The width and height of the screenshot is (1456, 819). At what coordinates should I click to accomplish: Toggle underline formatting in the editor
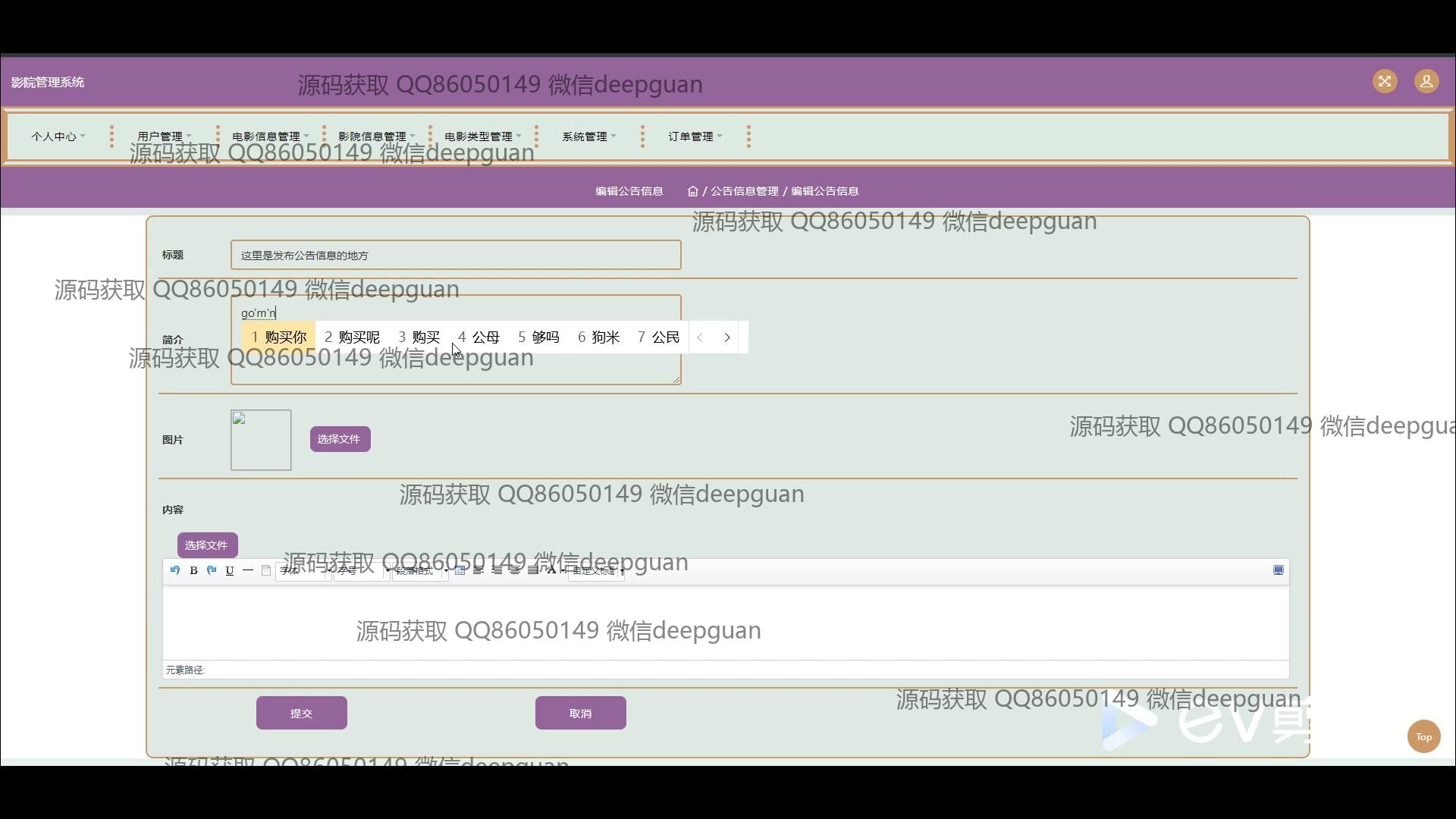[x=230, y=570]
